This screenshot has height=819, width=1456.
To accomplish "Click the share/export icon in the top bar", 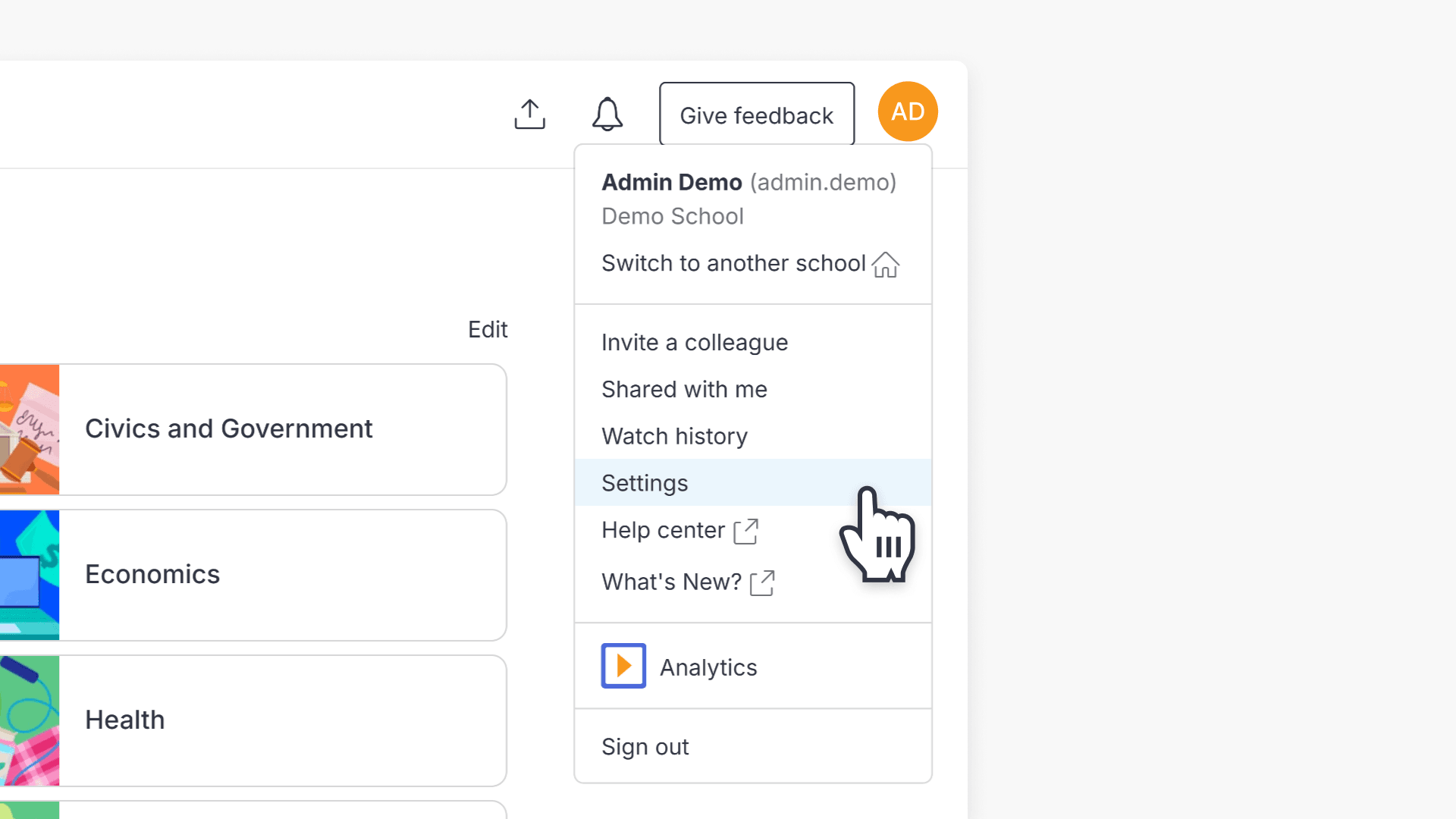I will tap(529, 114).
